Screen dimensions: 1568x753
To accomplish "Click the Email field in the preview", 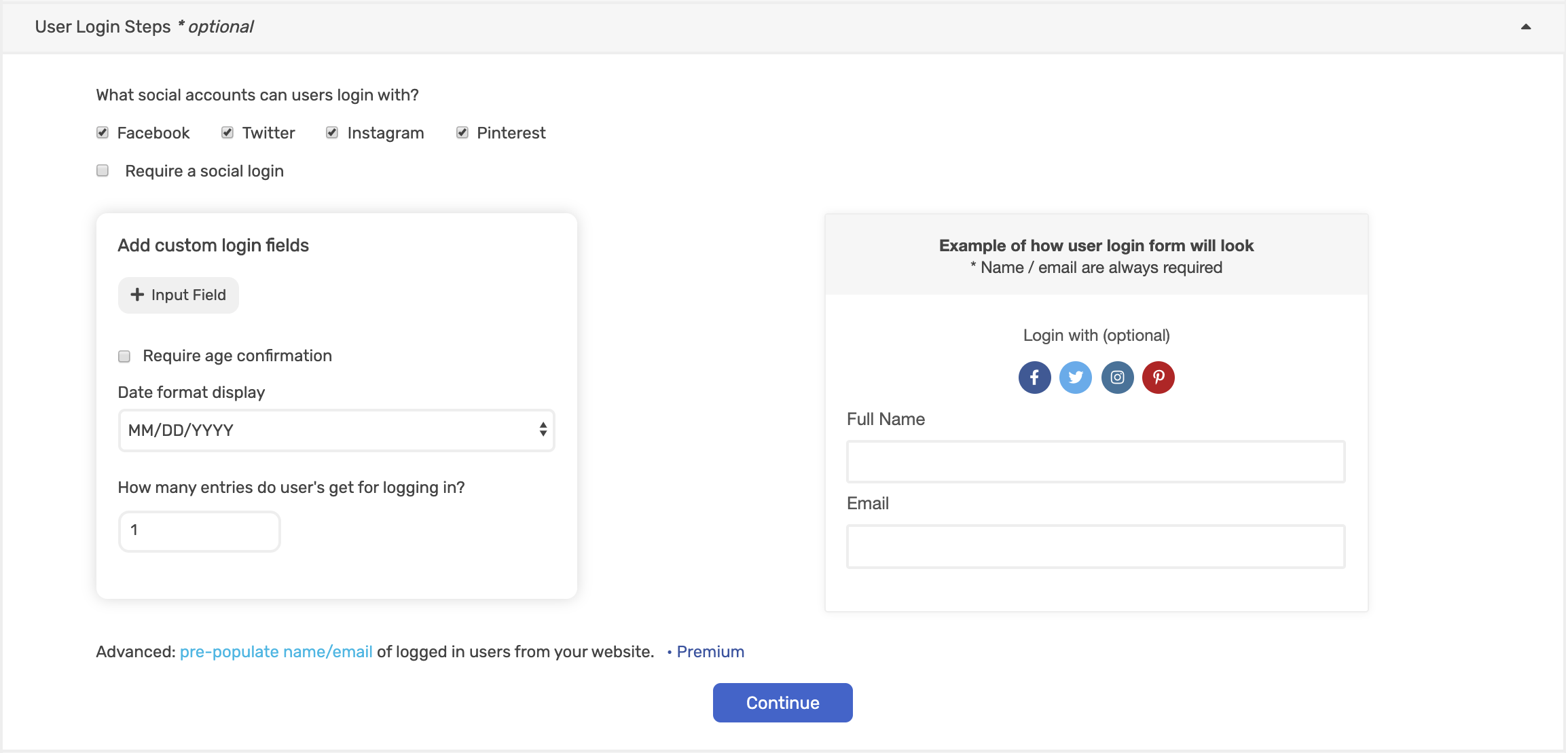I will point(1095,546).
